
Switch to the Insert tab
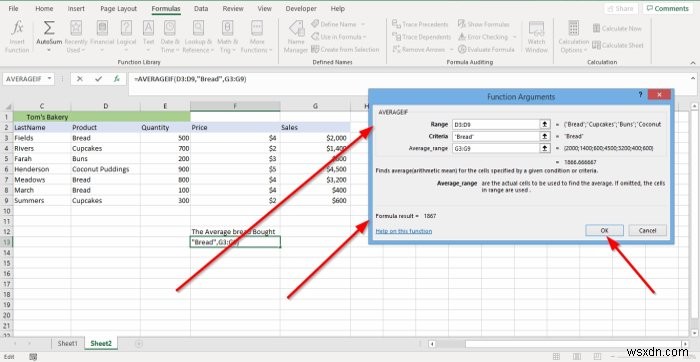click(x=76, y=8)
